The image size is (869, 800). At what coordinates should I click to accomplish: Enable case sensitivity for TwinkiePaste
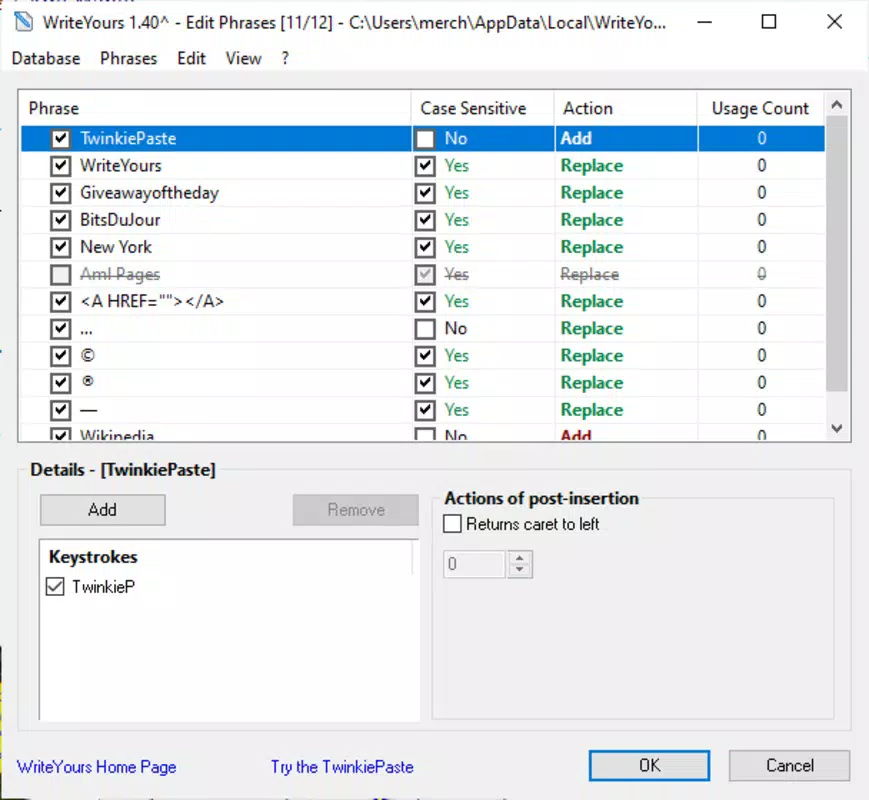[x=425, y=139]
